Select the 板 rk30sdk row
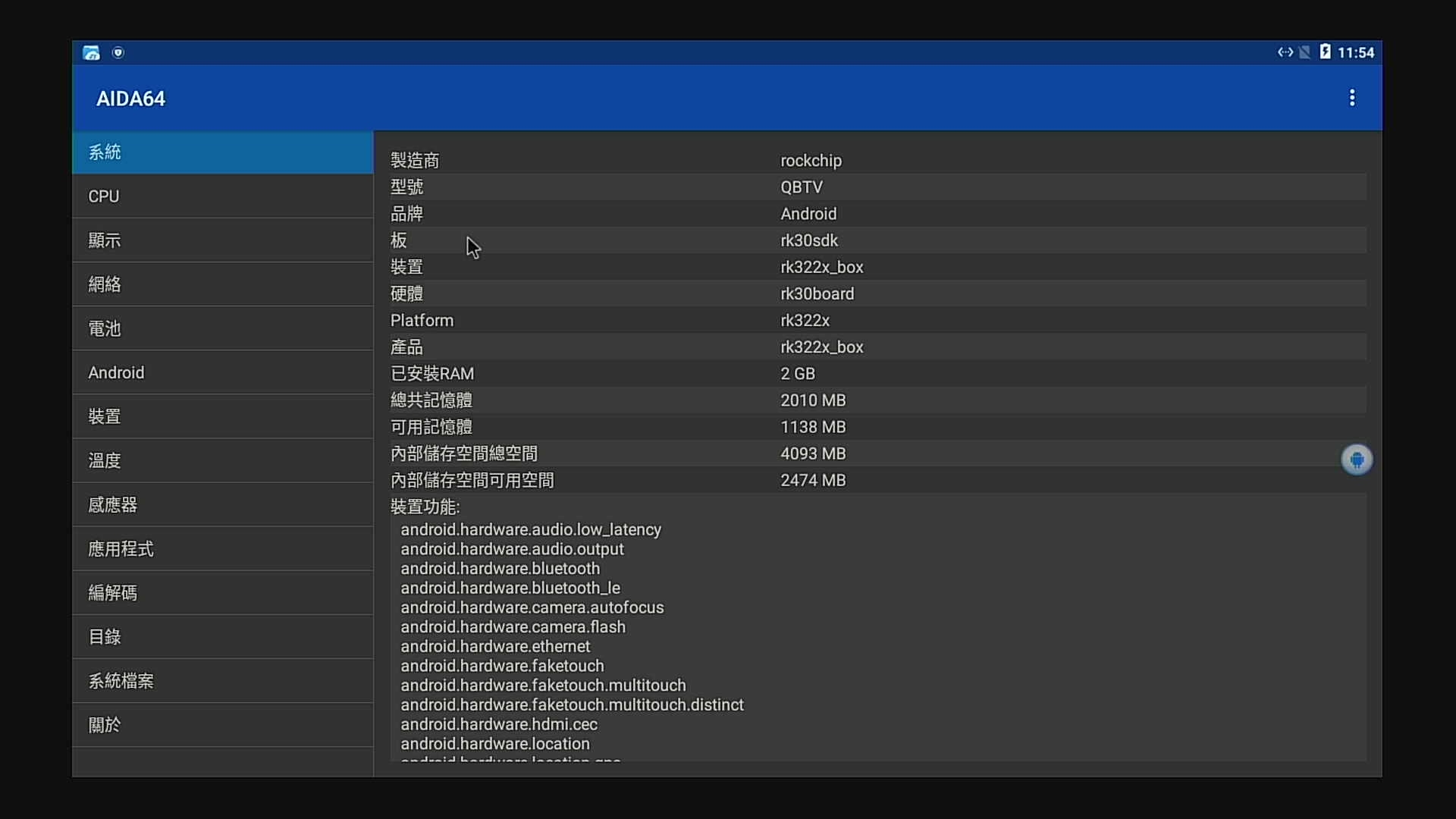The width and height of the screenshot is (1456, 819). click(878, 240)
